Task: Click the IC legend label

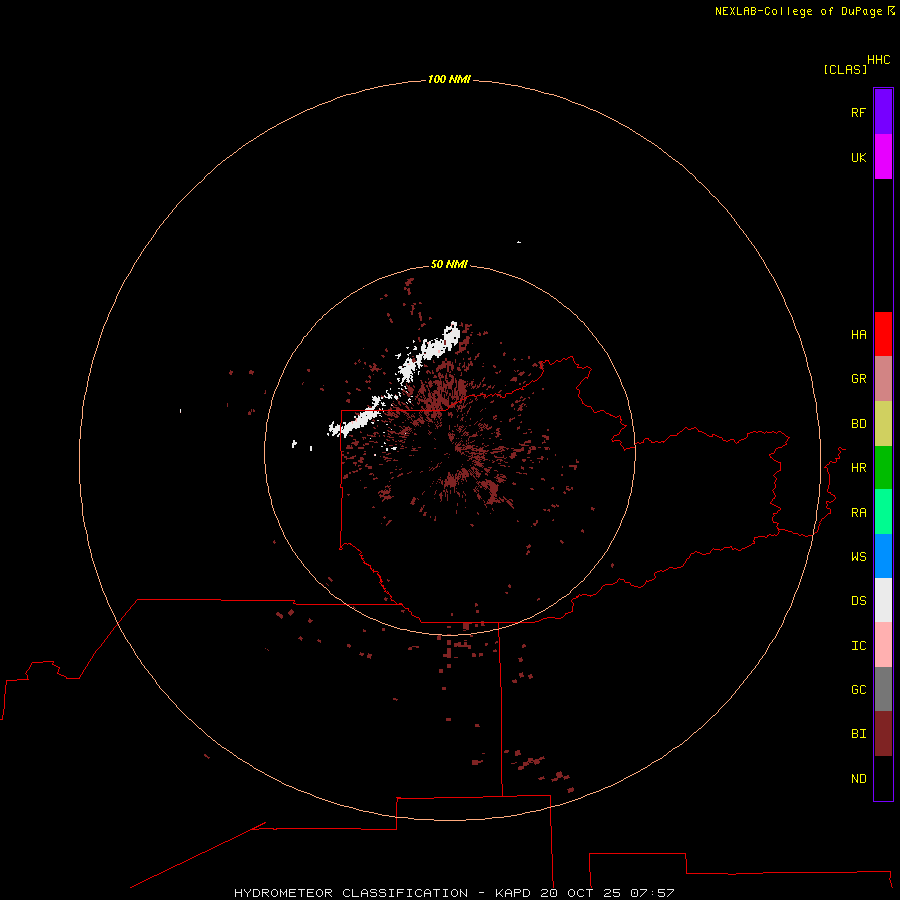Action: (x=858, y=646)
